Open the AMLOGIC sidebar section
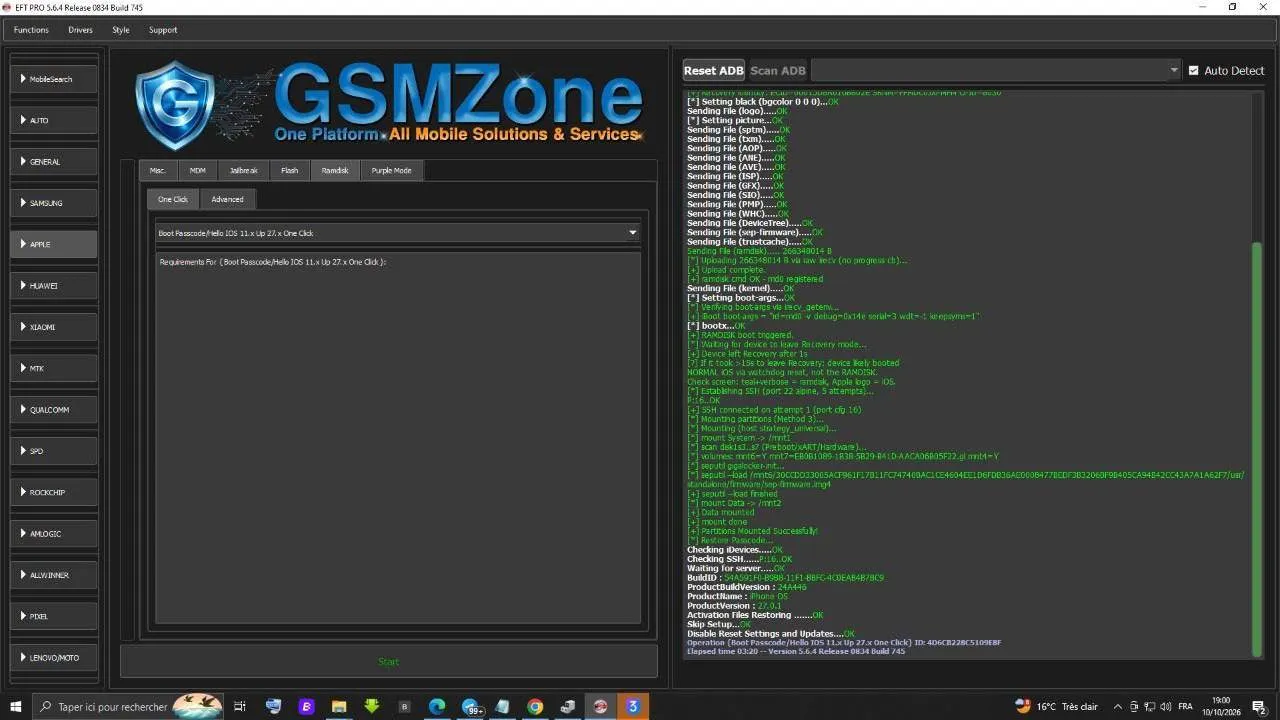1280x720 pixels. point(54,533)
